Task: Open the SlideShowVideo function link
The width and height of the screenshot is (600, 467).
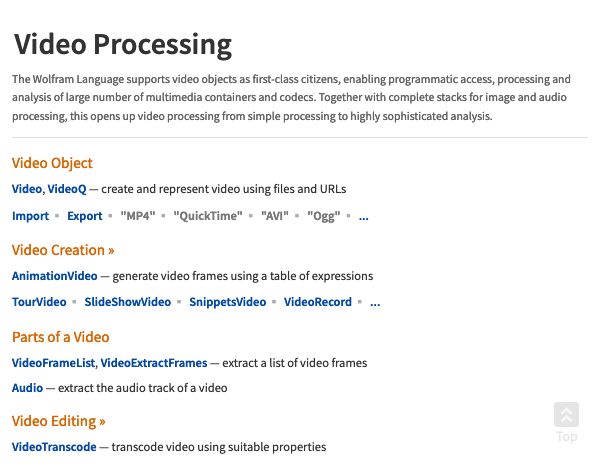Action: tap(128, 302)
